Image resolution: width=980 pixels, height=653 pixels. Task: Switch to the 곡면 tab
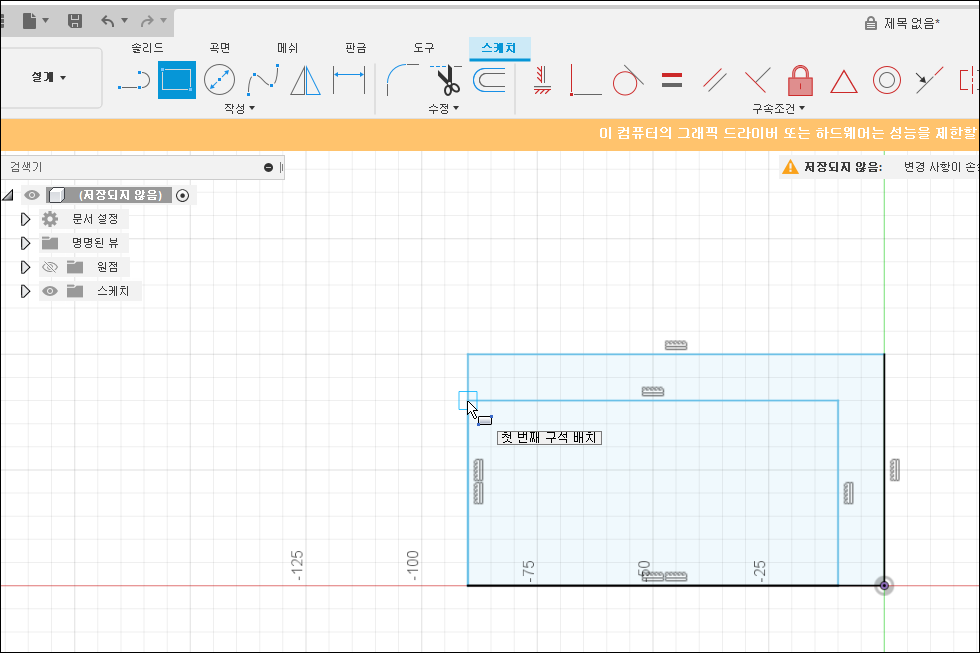click(x=220, y=47)
